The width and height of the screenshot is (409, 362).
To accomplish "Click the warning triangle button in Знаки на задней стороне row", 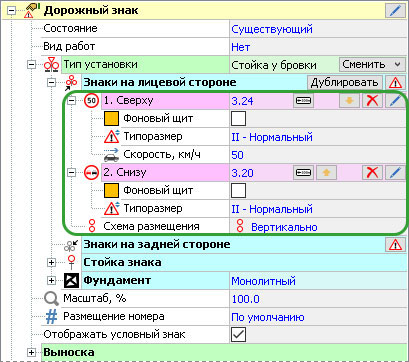I will pyautogui.click(x=395, y=244).
